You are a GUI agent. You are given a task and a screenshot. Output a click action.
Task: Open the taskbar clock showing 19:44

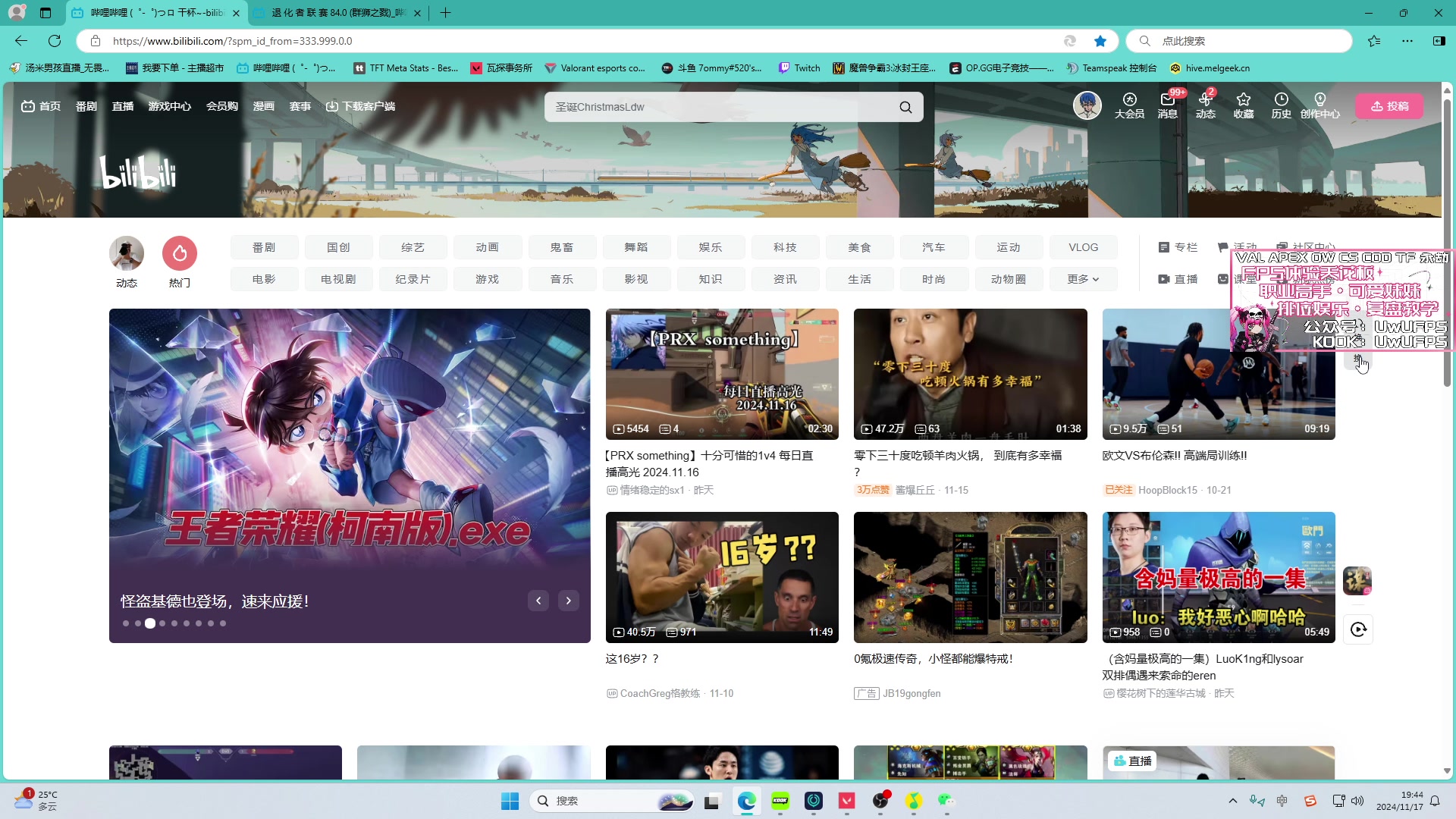[x=1400, y=801]
